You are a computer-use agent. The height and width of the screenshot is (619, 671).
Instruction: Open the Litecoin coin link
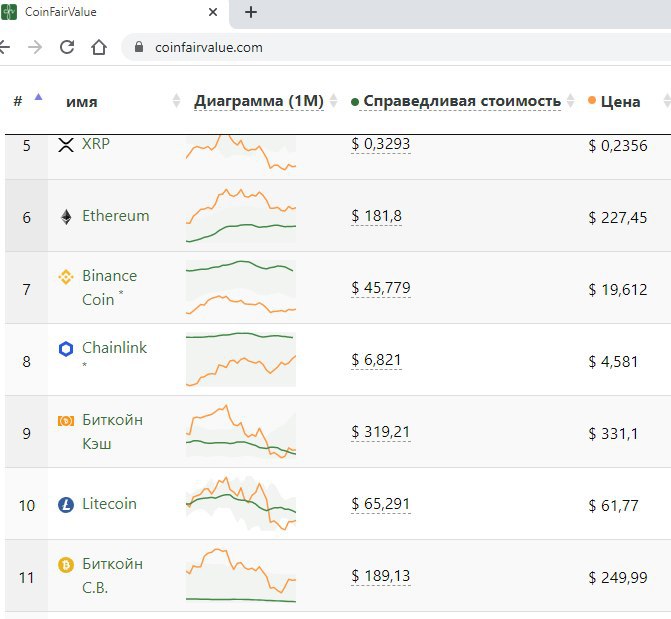click(110, 504)
